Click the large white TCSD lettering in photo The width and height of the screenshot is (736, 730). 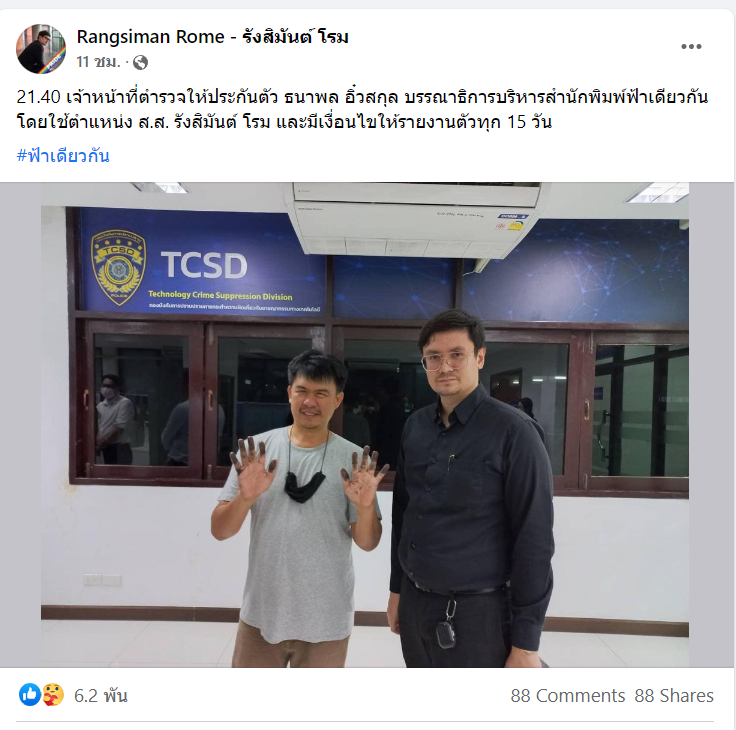tap(204, 265)
